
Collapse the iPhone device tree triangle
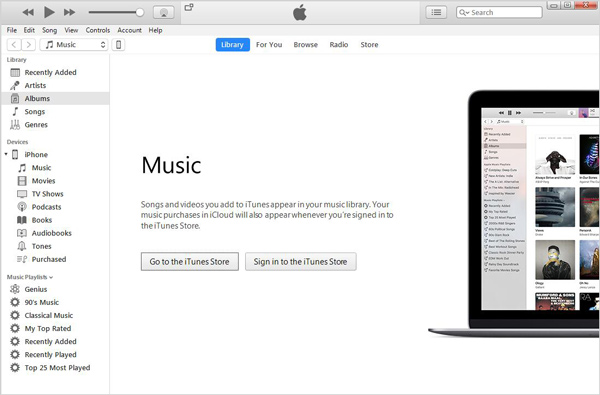coord(6,154)
